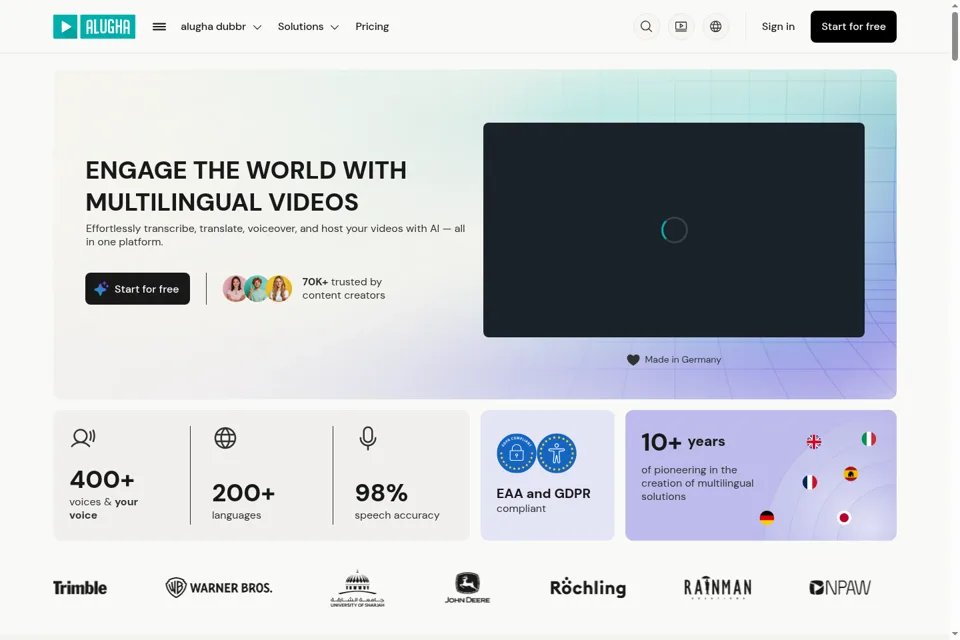This screenshot has width=960, height=640.
Task: Click the 'ENGAGE THE WORLD WITH MULTILINGUAL VIDEOS' headline
Action: (246, 186)
